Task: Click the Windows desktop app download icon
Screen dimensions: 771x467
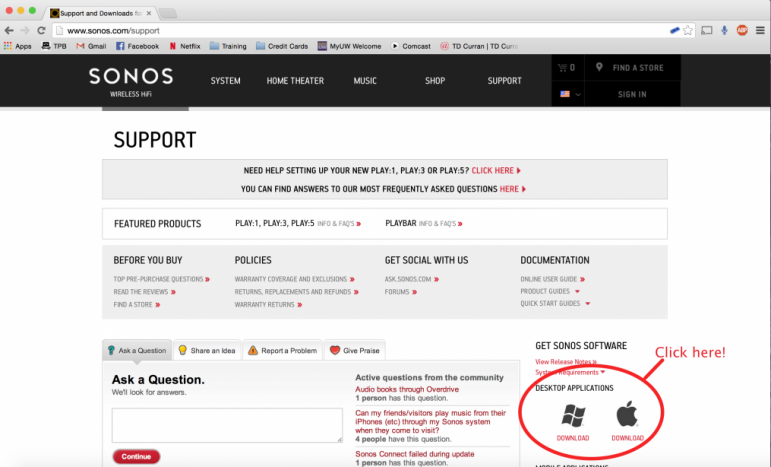Action: tap(573, 416)
